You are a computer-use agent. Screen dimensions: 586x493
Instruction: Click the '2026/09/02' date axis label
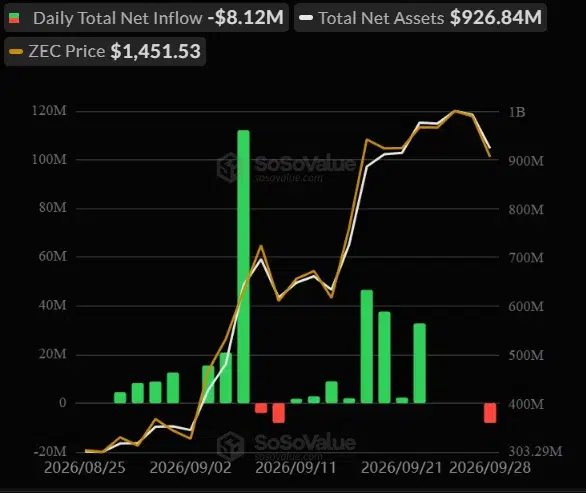pyautogui.click(x=191, y=468)
